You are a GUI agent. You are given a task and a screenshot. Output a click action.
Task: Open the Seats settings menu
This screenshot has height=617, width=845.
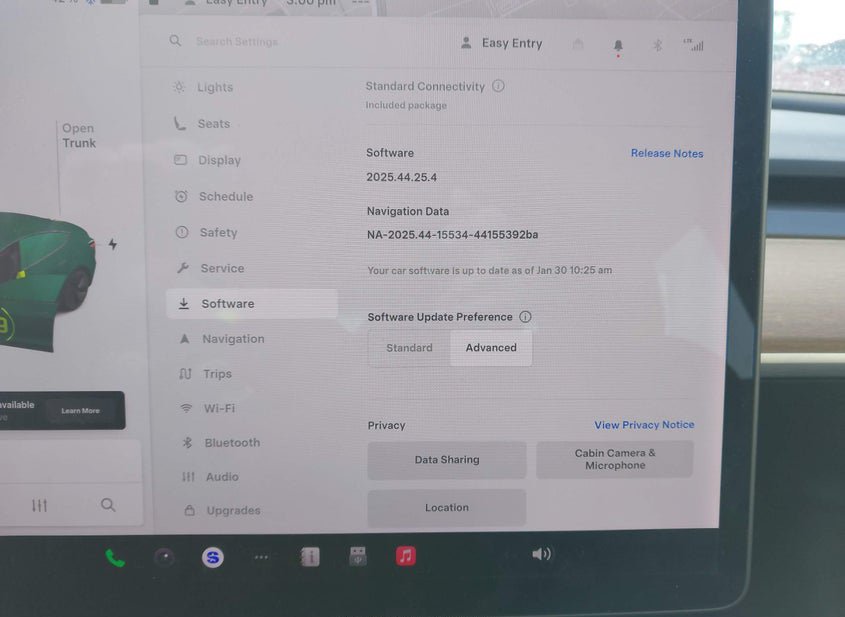pos(202,124)
